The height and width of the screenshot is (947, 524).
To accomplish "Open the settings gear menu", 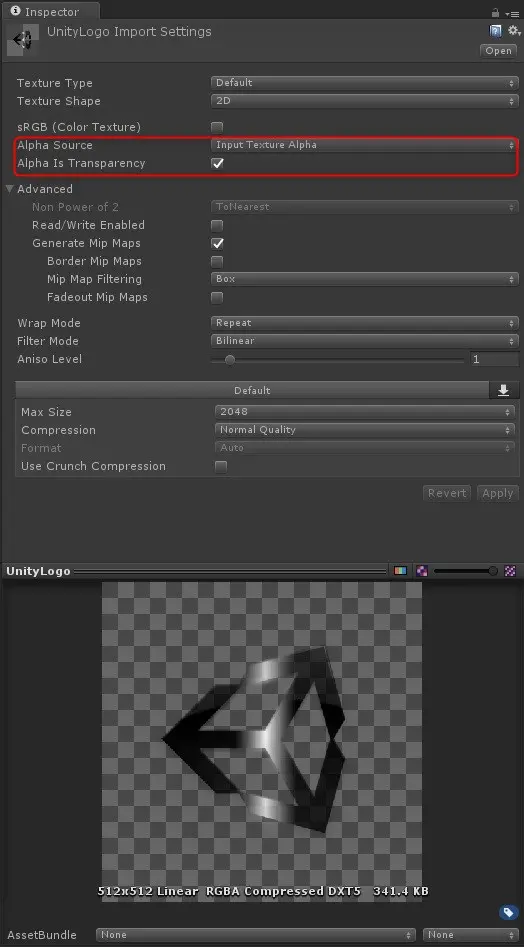I will click(514, 31).
